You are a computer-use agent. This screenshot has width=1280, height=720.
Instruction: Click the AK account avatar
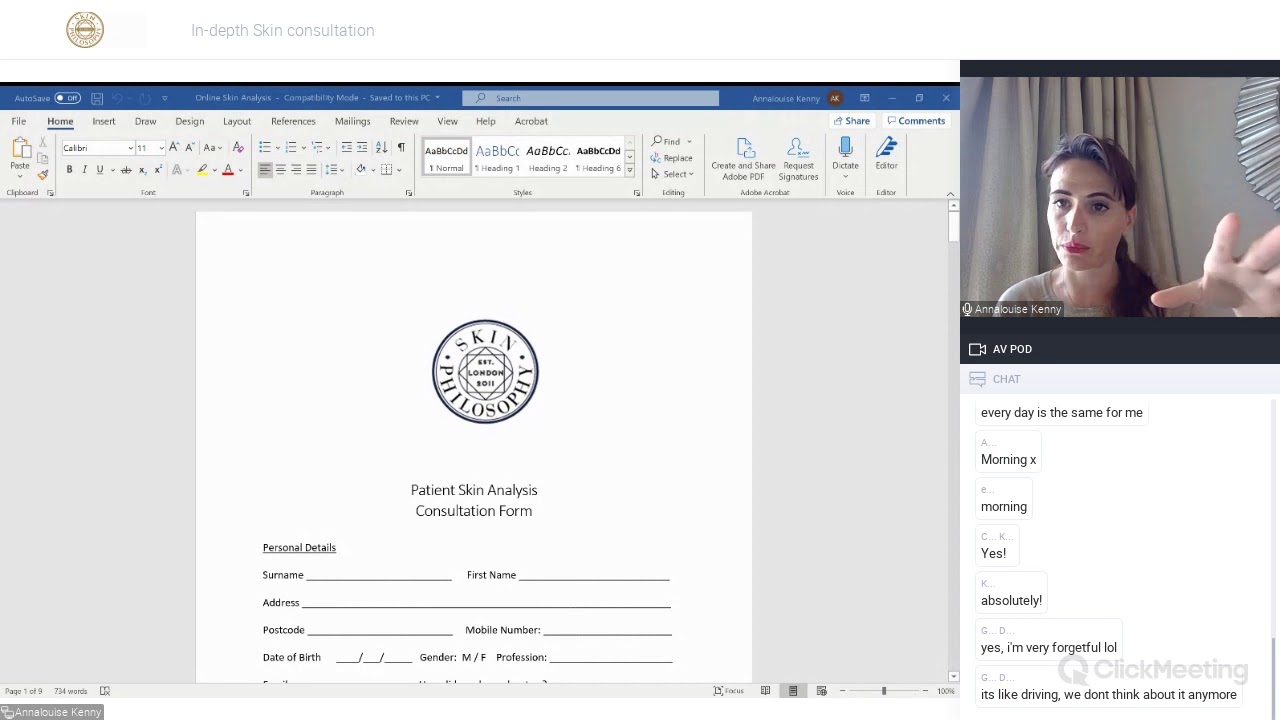coord(835,98)
